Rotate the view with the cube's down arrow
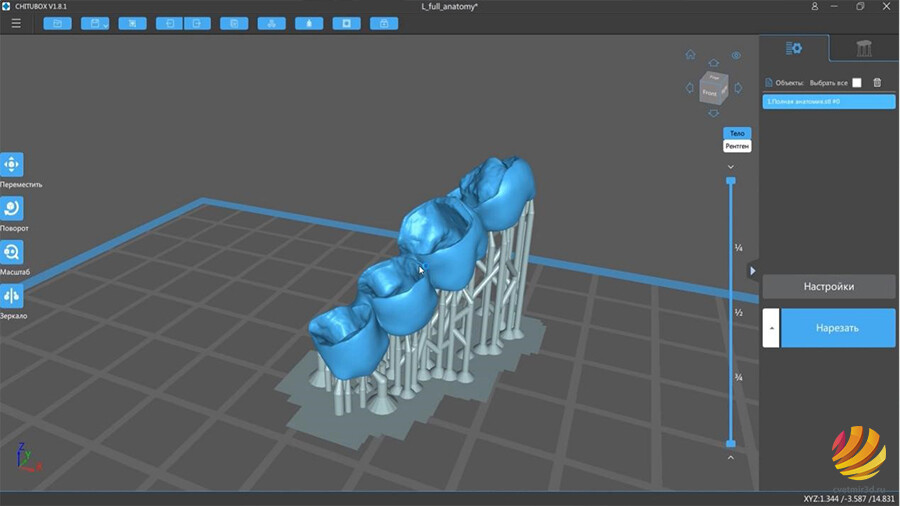 (713, 114)
